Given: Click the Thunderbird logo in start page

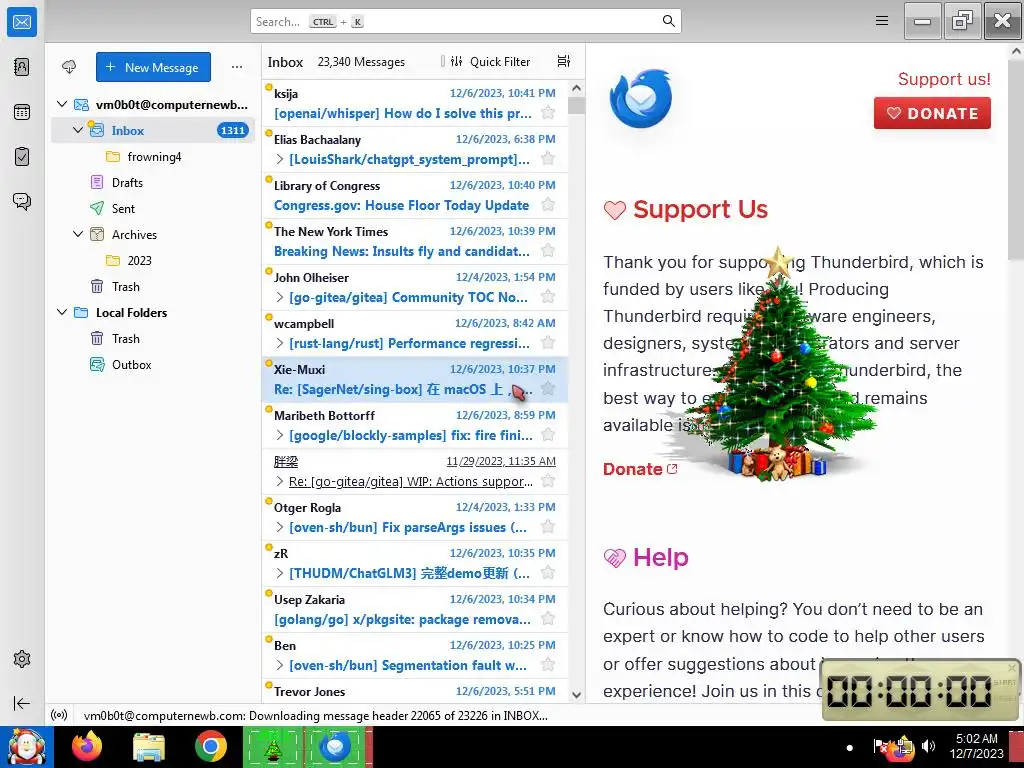Looking at the screenshot, I should pyautogui.click(x=641, y=99).
